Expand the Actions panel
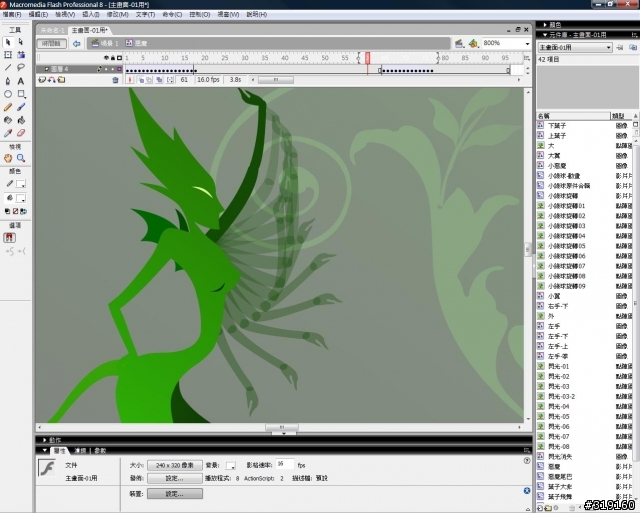Viewport: 640px width, 513px height. [44, 440]
